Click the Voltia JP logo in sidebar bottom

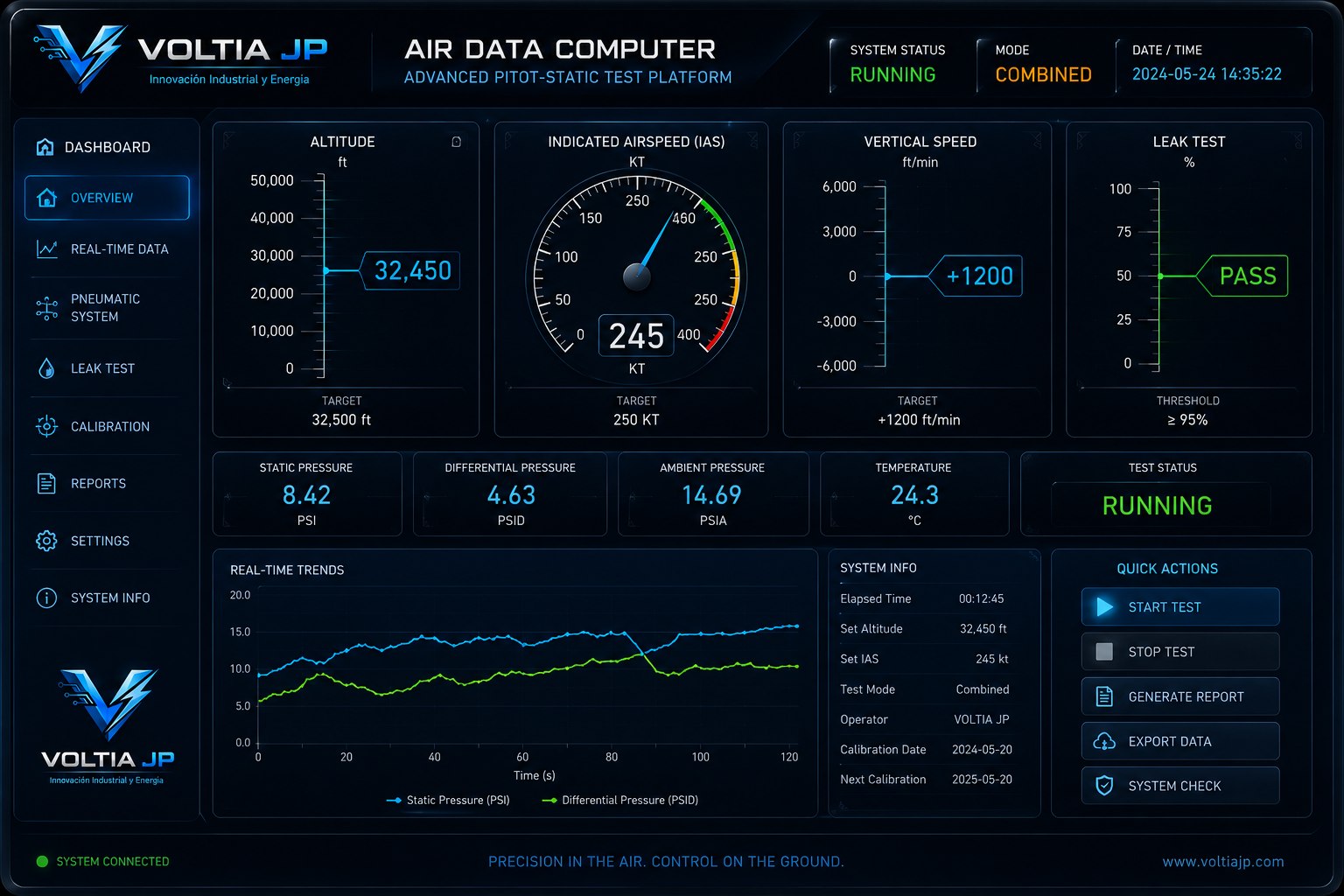click(108, 726)
